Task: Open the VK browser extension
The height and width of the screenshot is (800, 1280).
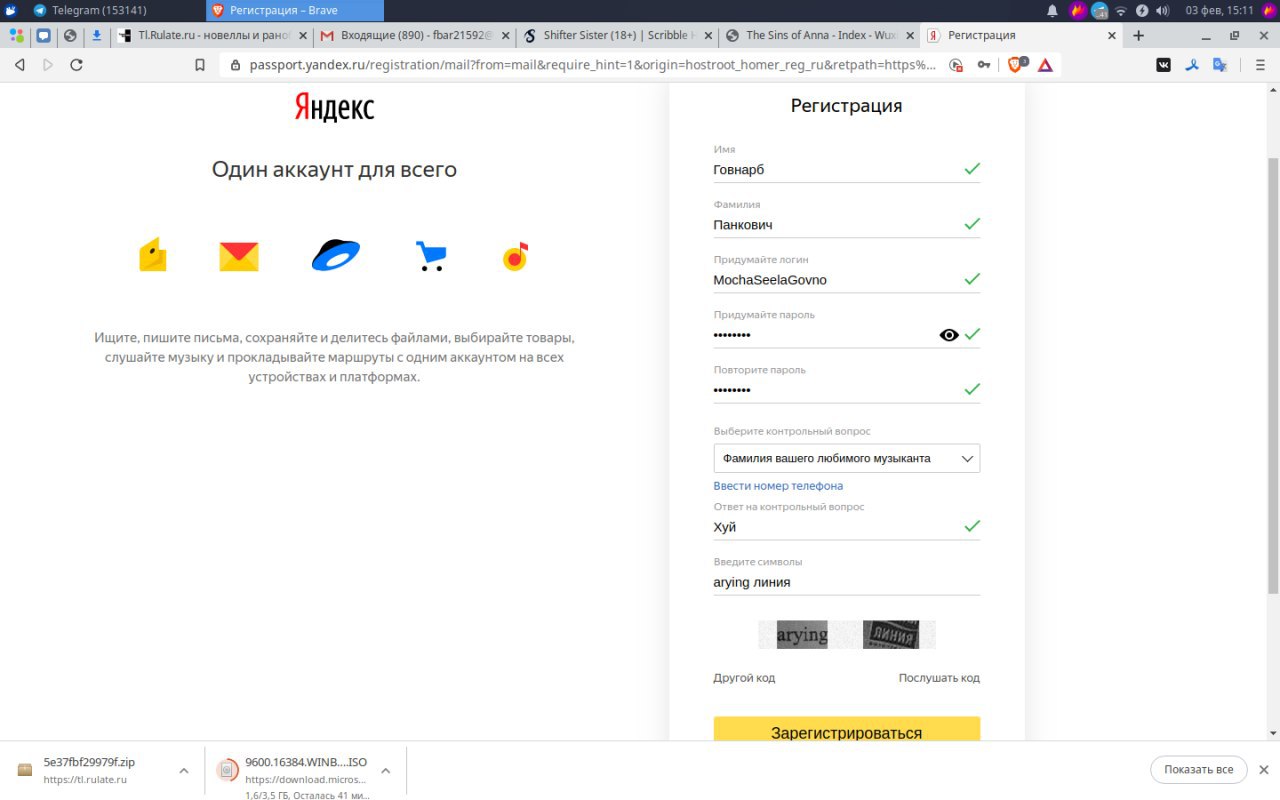Action: pyautogui.click(x=1164, y=65)
